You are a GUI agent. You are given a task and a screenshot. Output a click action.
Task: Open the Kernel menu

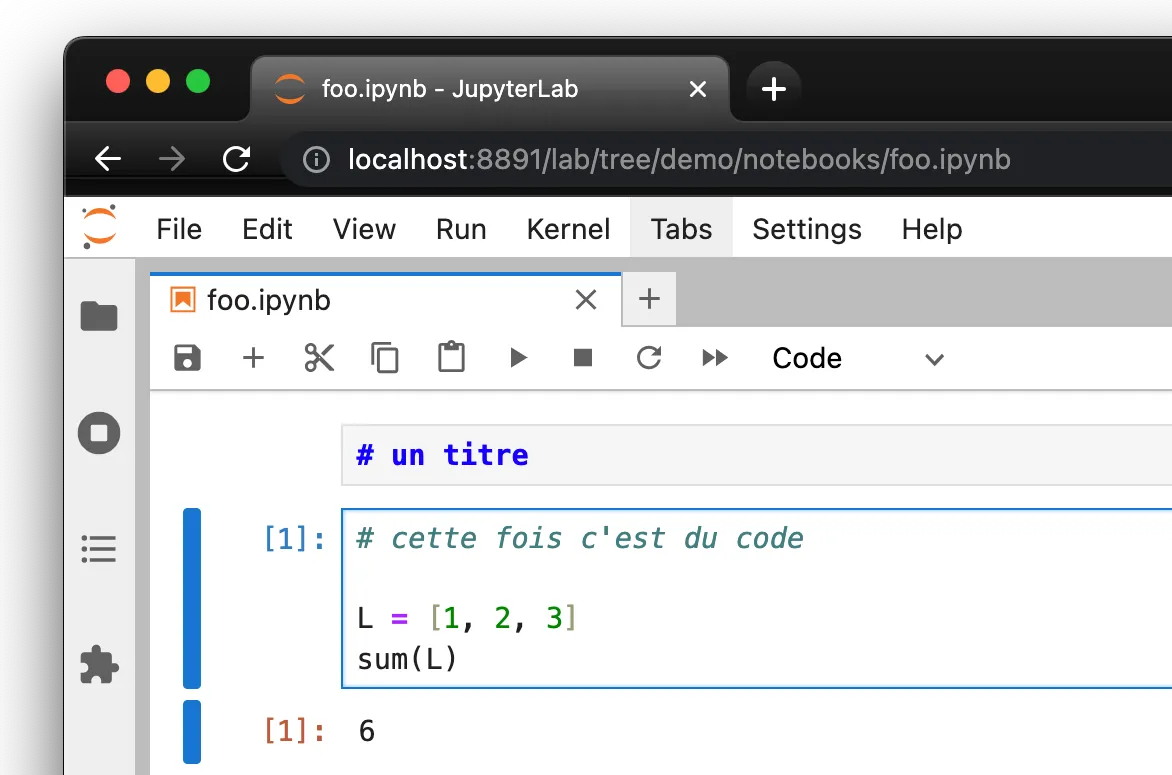click(567, 228)
